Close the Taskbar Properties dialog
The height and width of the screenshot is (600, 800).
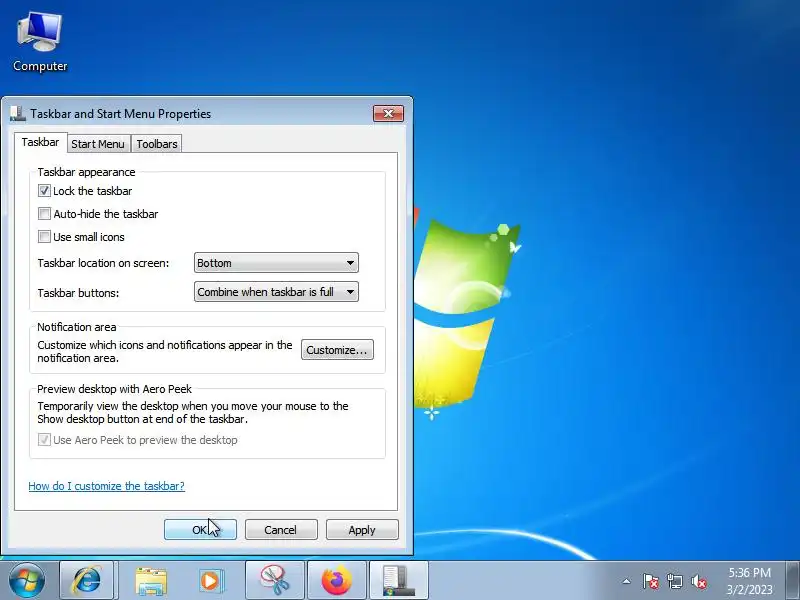(x=388, y=113)
